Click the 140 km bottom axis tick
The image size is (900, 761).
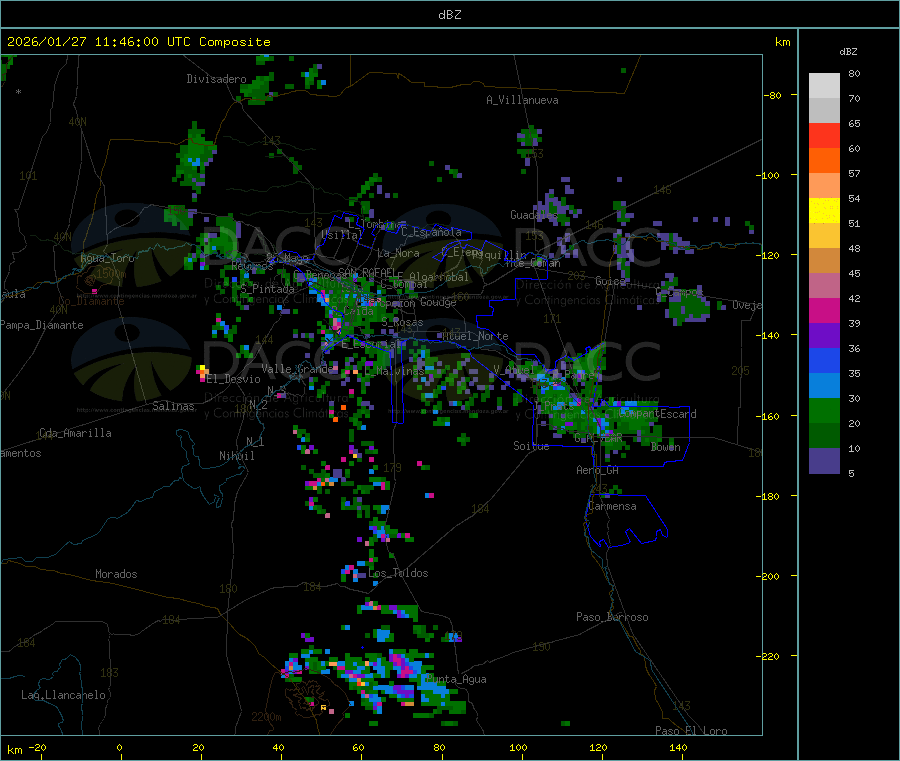[x=678, y=747]
